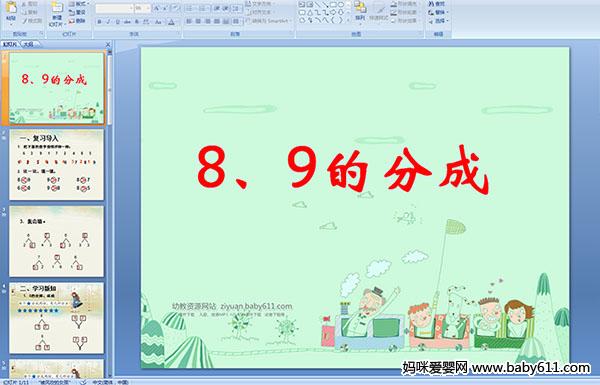Pick the Rectangle shape in the shapes gallery
600x385 pixels.
click(x=333, y=5)
